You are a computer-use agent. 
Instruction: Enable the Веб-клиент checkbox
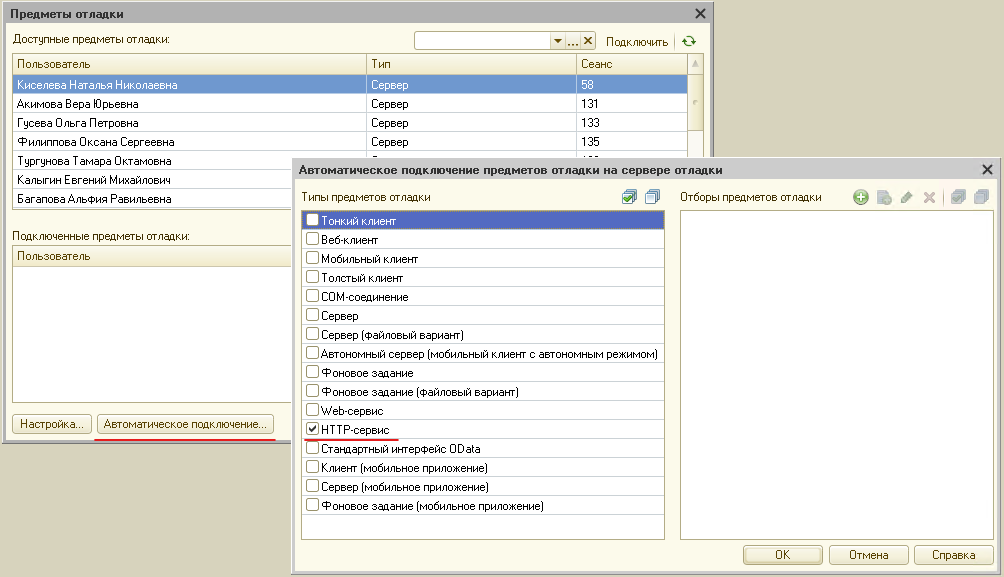point(312,239)
